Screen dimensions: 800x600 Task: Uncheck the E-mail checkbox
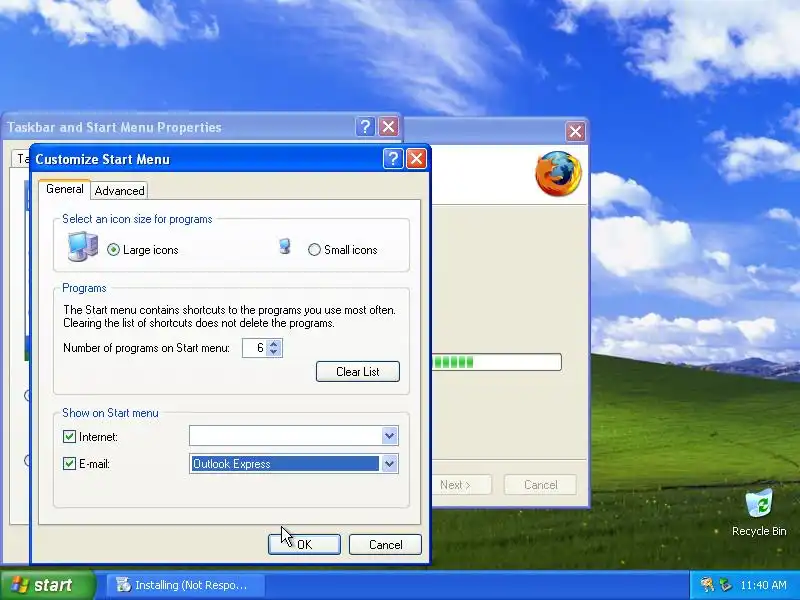(69, 463)
